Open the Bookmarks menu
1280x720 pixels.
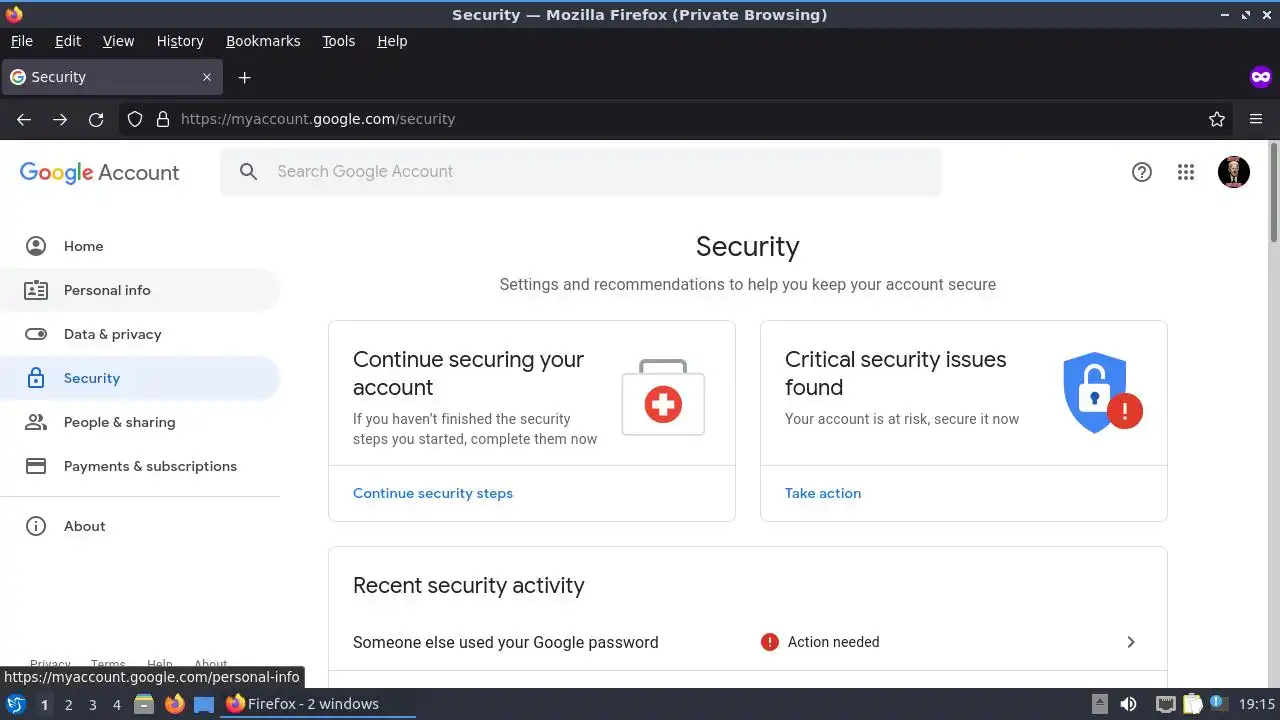pyautogui.click(x=263, y=41)
